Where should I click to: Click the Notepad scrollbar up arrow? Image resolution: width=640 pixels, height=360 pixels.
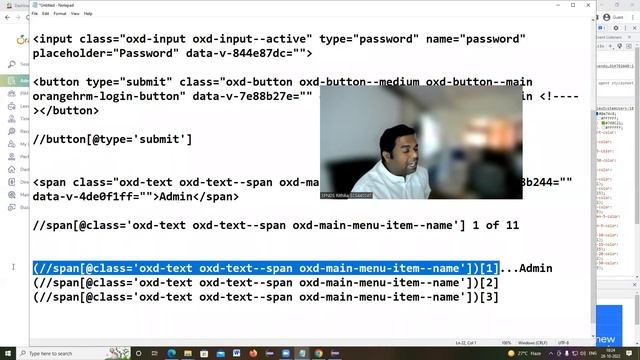(593, 20)
